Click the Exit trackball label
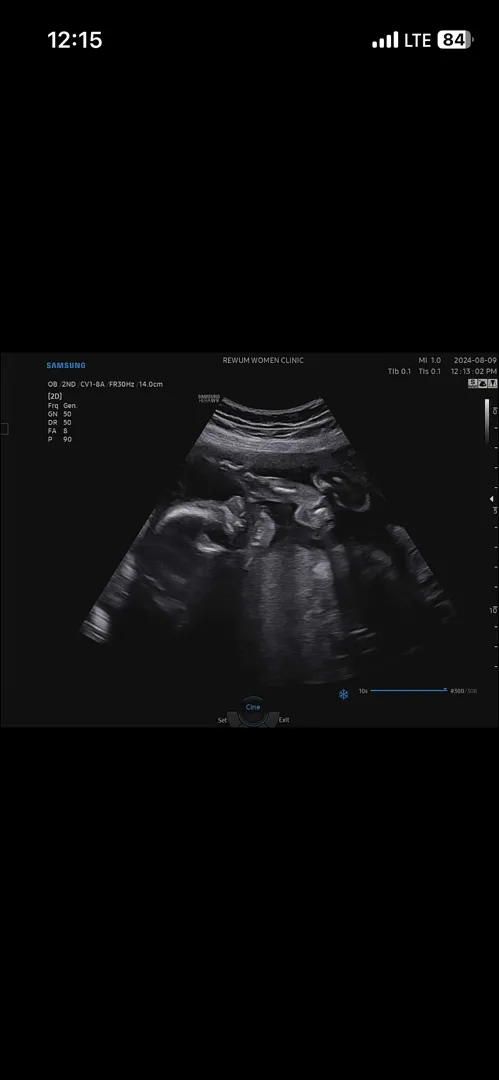The height and width of the screenshot is (1080, 499). click(x=284, y=720)
